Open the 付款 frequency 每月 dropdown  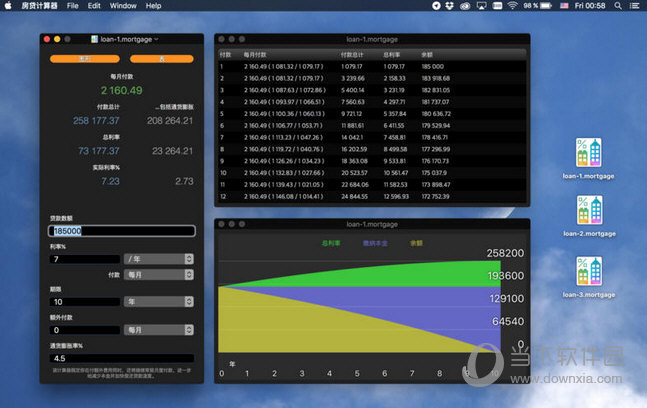[159, 275]
